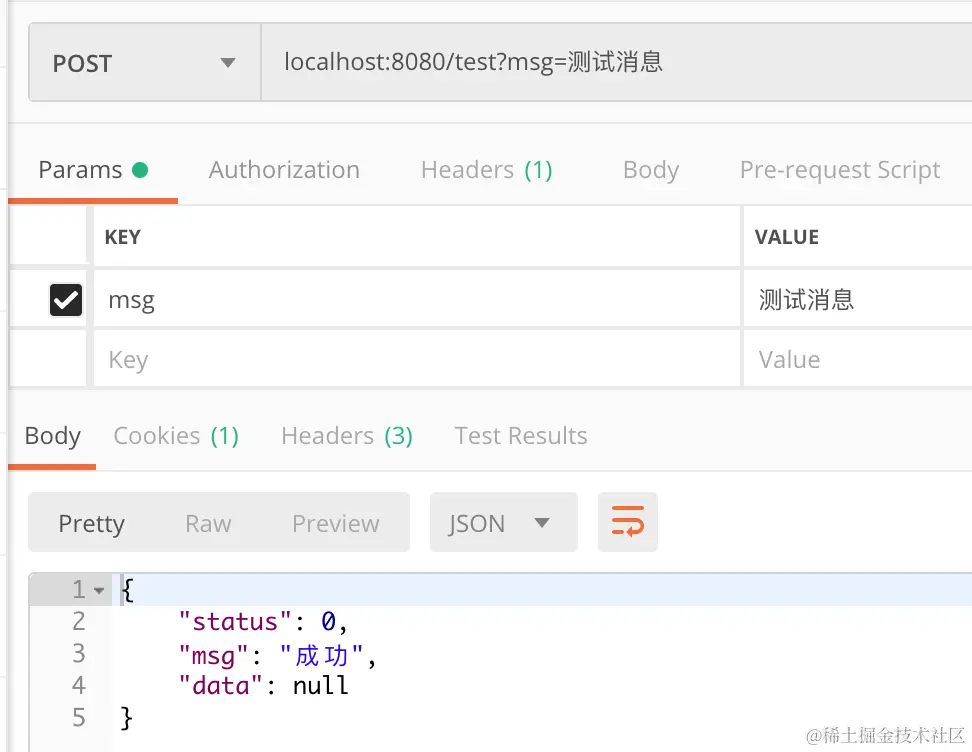Switch to the Test Results tab
This screenshot has height=752, width=972.
520,436
